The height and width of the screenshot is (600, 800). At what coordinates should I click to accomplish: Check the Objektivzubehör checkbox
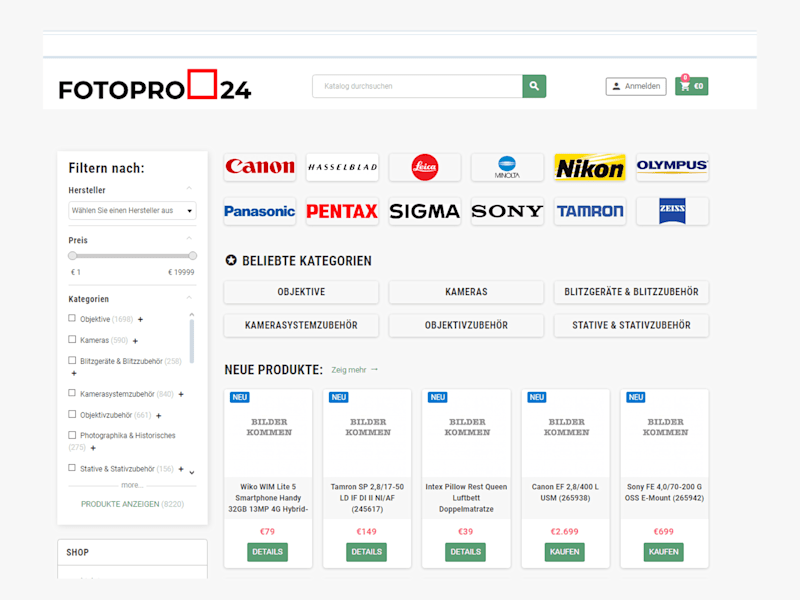point(72,414)
